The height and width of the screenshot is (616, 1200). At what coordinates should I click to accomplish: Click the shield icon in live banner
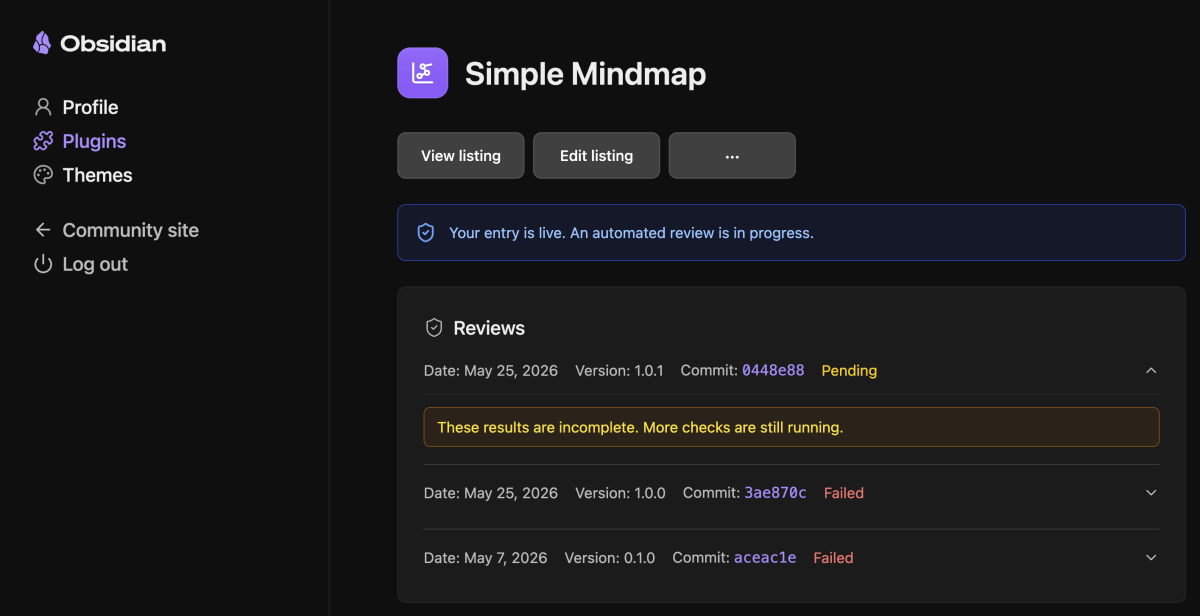point(426,233)
